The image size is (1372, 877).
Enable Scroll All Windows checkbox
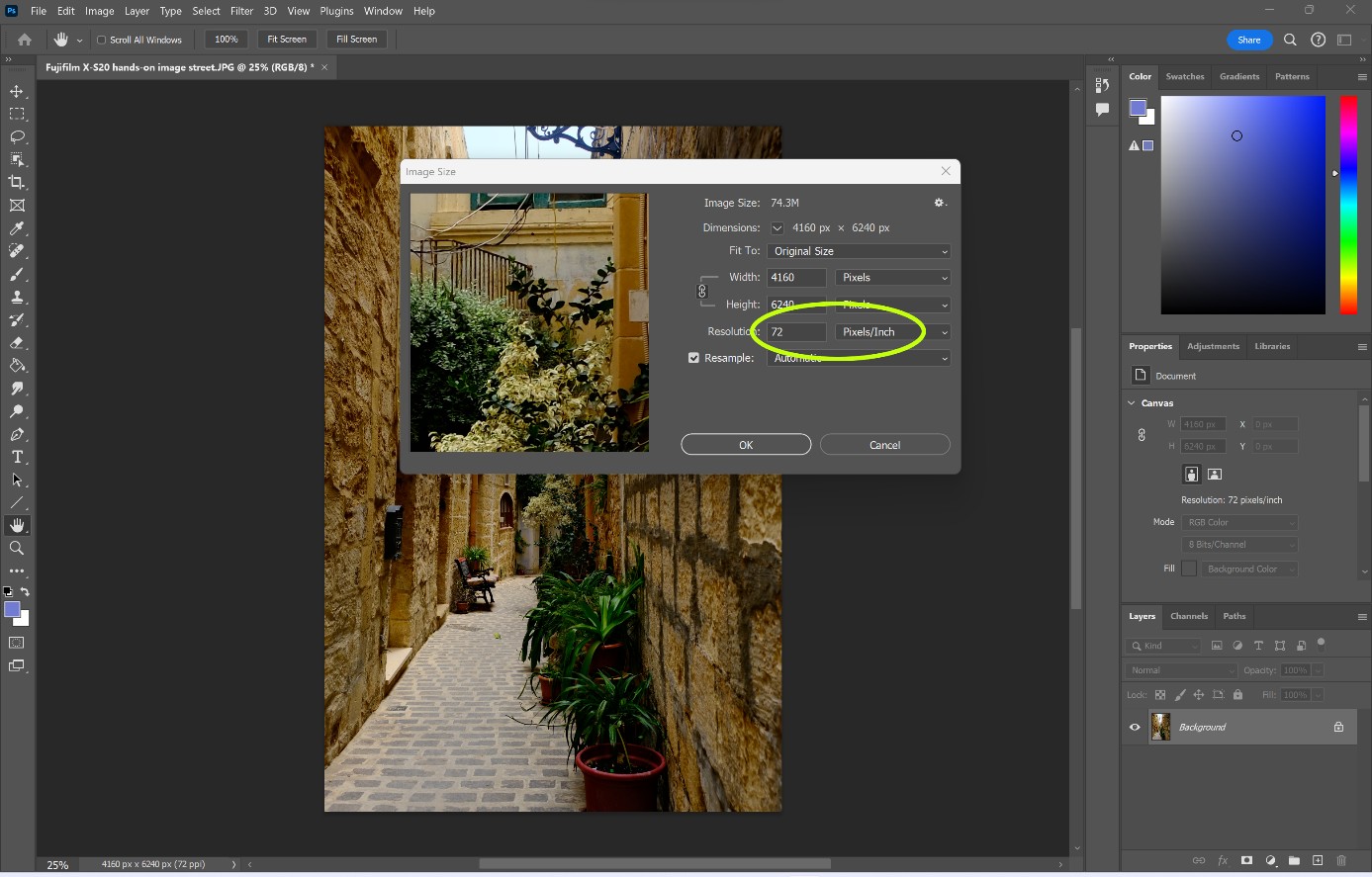[x=101, y=40]
